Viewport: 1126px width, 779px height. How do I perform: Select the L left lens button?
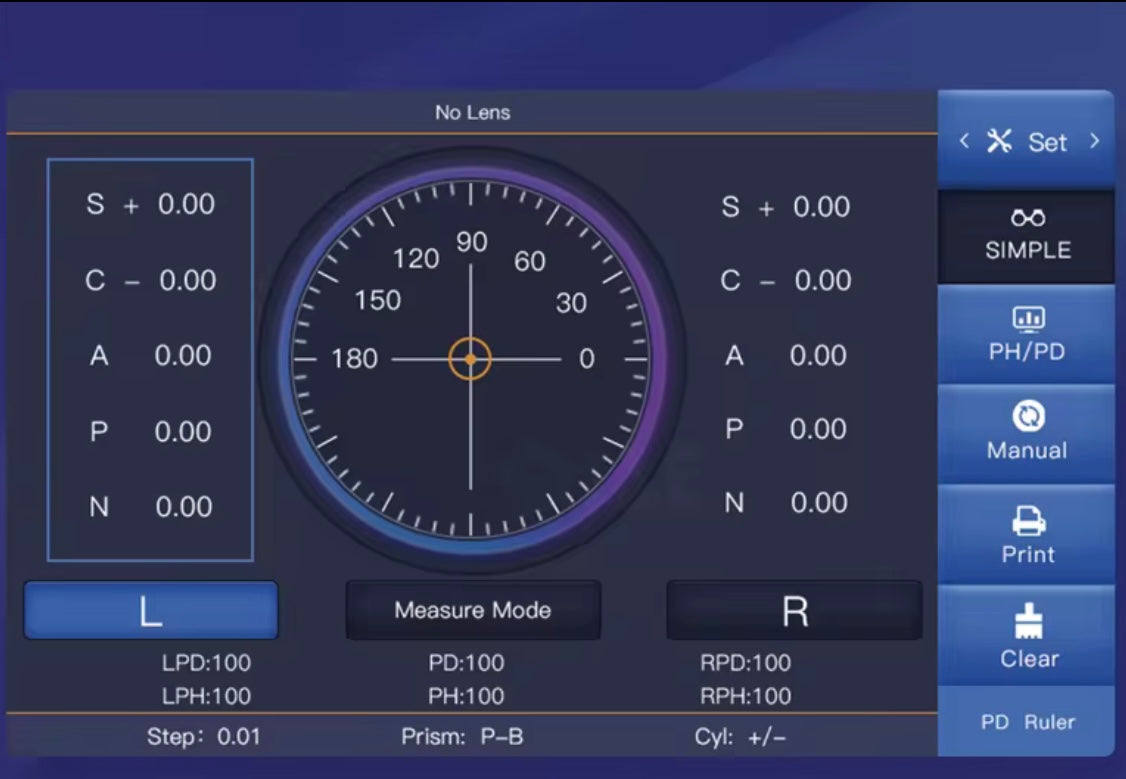tap(151, 610)
